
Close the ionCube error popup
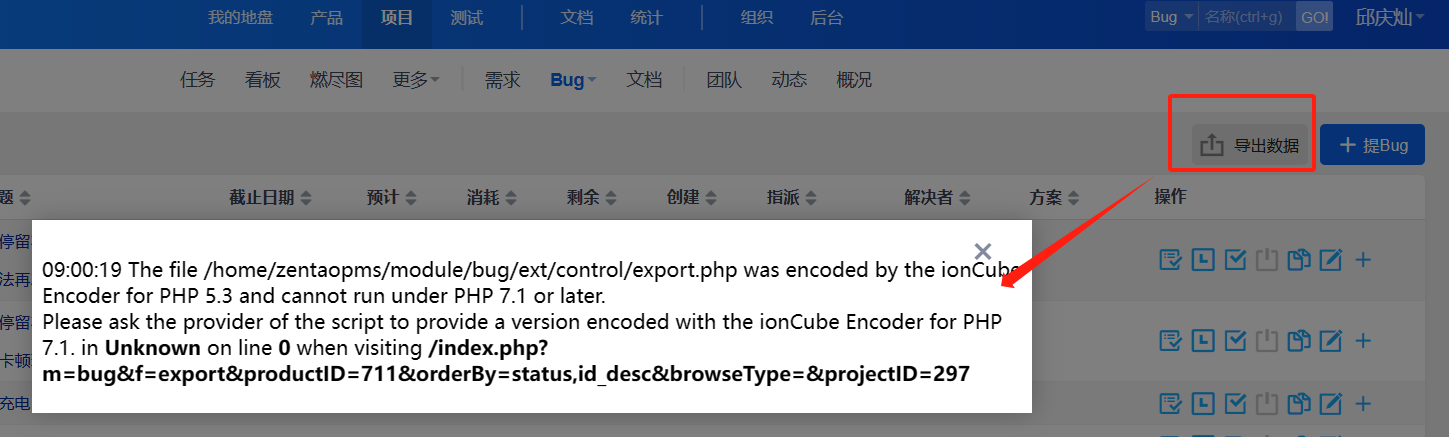[x=983, y=251]
